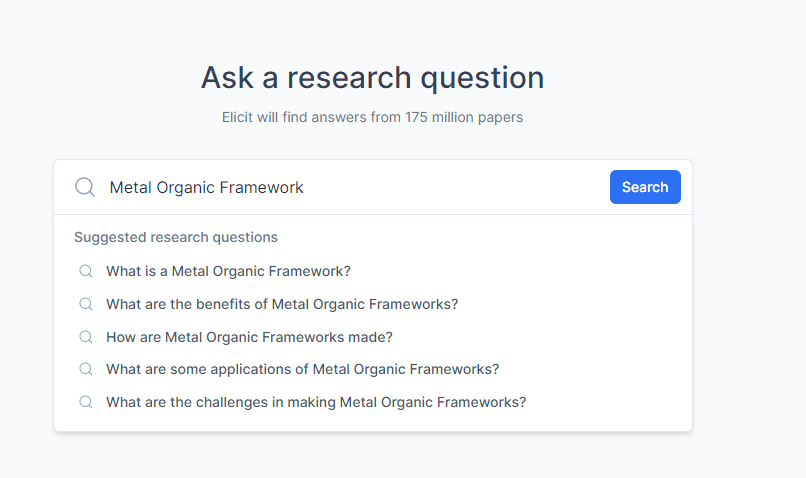Pick the "How are Metal Organic Frameworks made?" suggestion
This screenshot has width=806, height=478.
pos(249,337)
